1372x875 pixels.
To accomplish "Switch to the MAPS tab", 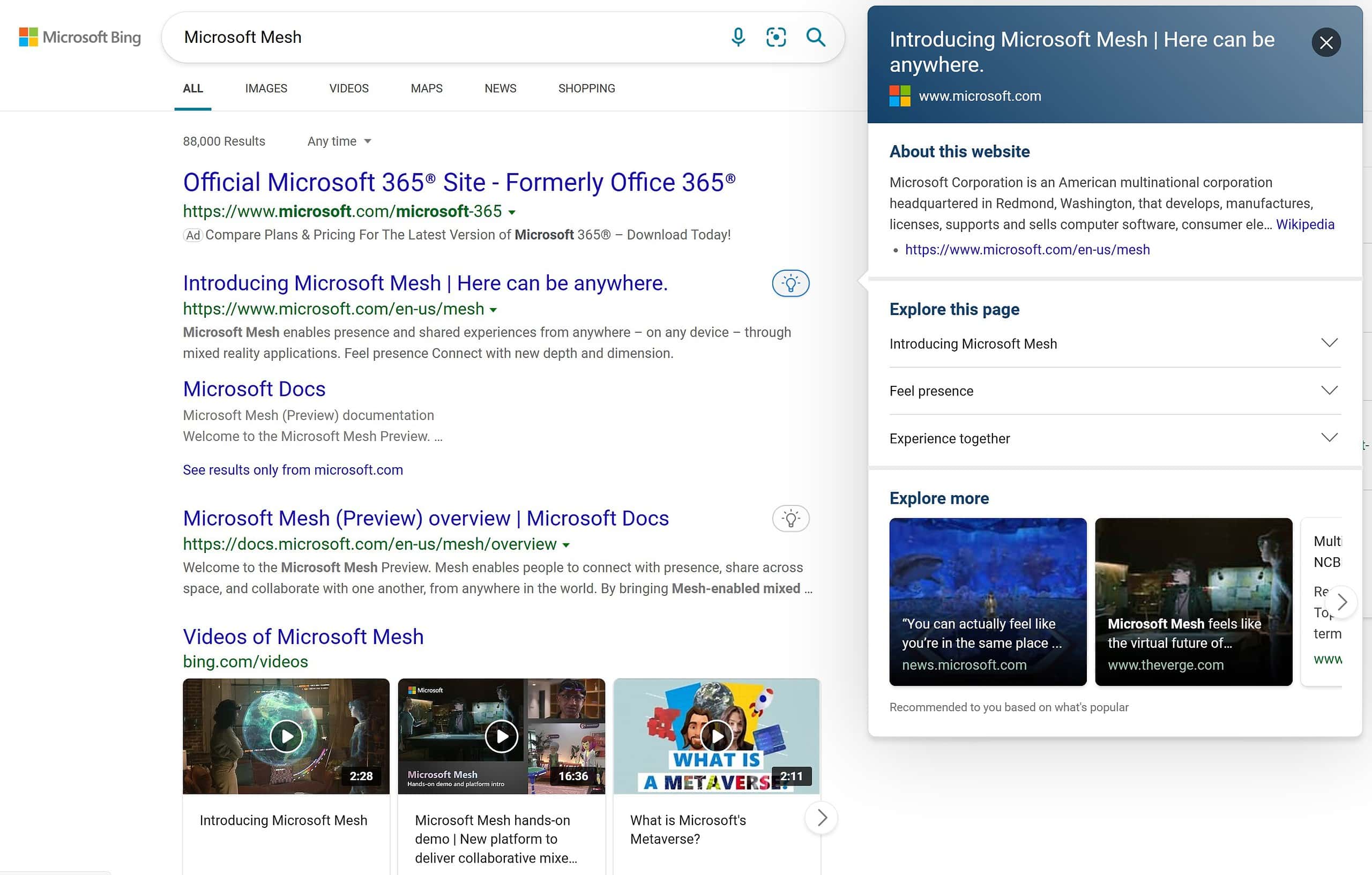I will 426,88.
